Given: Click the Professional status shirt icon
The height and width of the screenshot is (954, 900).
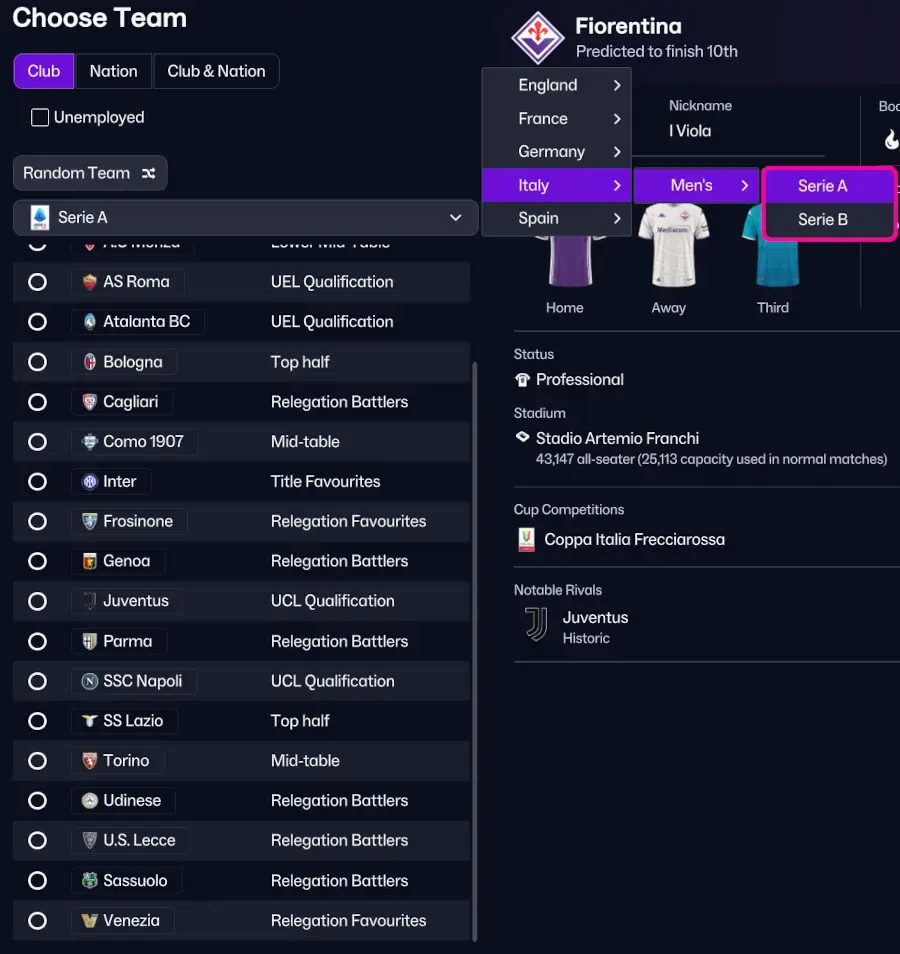Looking at the screenshot, I should [522, 380].
